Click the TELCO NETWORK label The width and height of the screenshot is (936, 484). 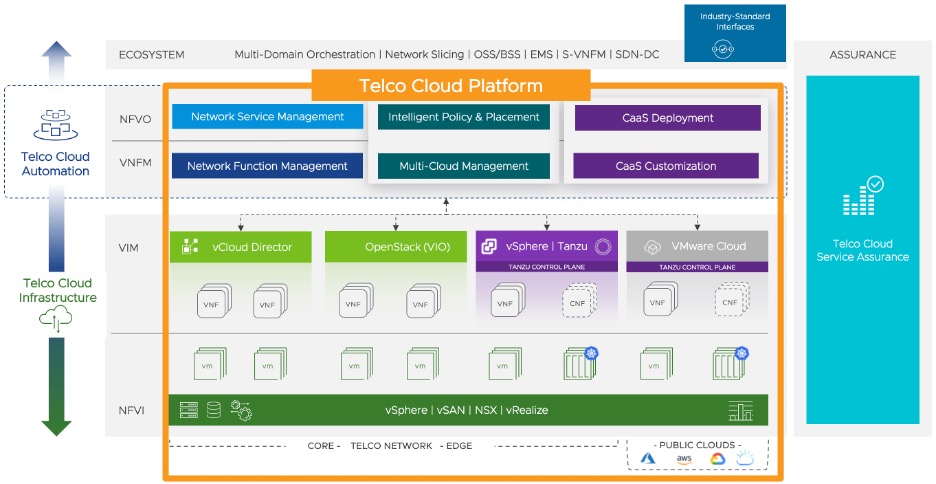pyautogui.click(x=391, y=445)
